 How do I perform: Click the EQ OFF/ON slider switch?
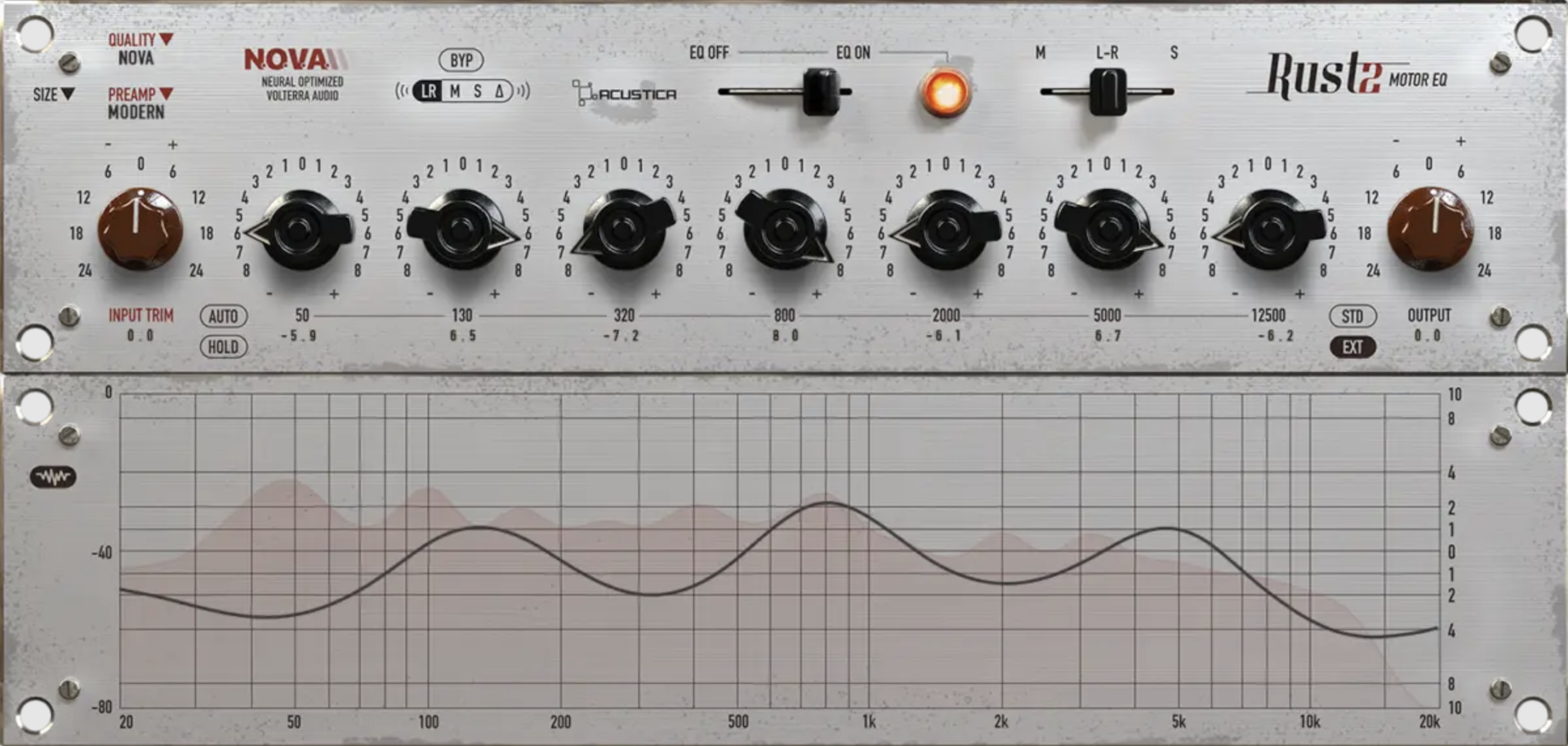pyautogui.click(x=821, y=91)
